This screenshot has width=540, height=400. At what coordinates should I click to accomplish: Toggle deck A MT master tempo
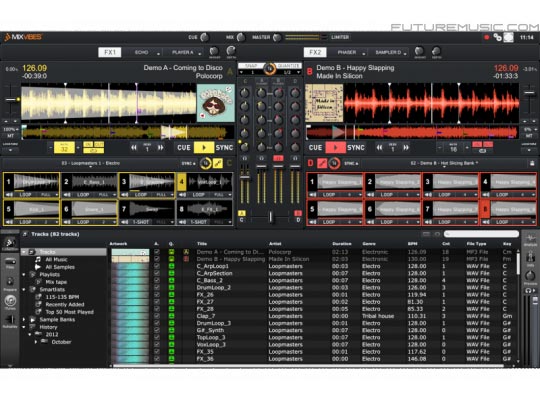tap(10, 136)
